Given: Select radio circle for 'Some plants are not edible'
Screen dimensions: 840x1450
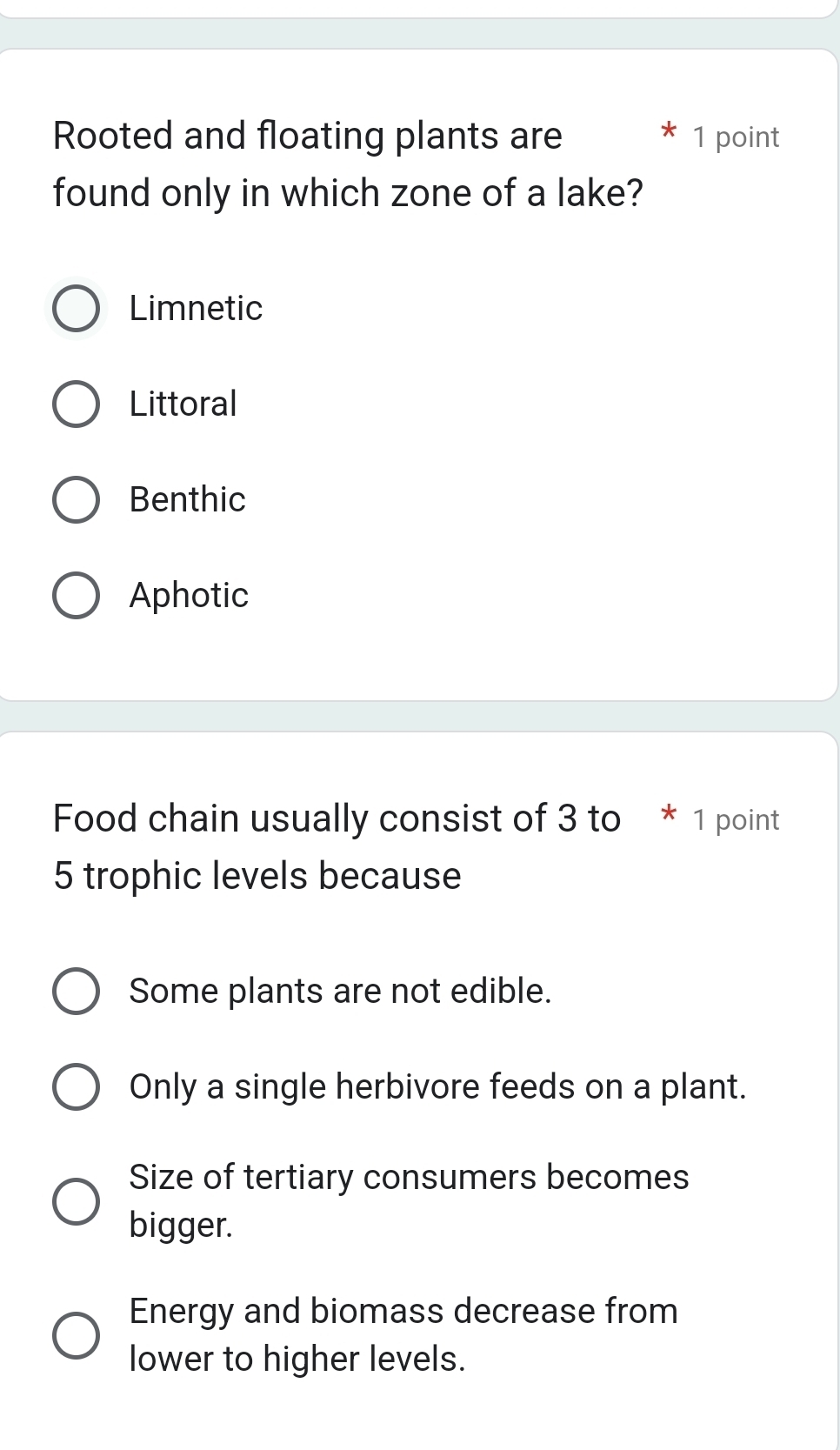Looking at the screenshot, I should tap(76, 991).
